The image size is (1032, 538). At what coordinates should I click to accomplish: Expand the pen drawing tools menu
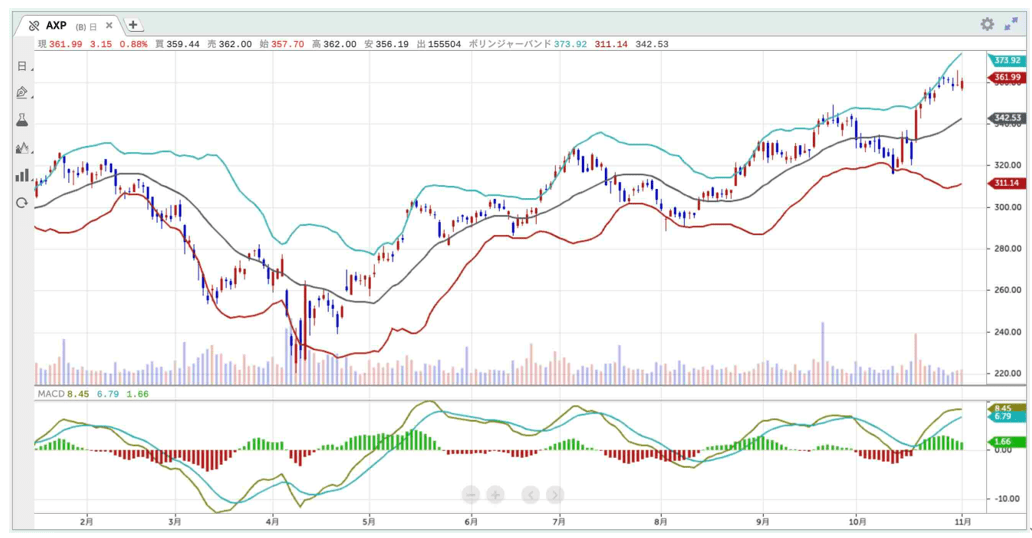22,93
